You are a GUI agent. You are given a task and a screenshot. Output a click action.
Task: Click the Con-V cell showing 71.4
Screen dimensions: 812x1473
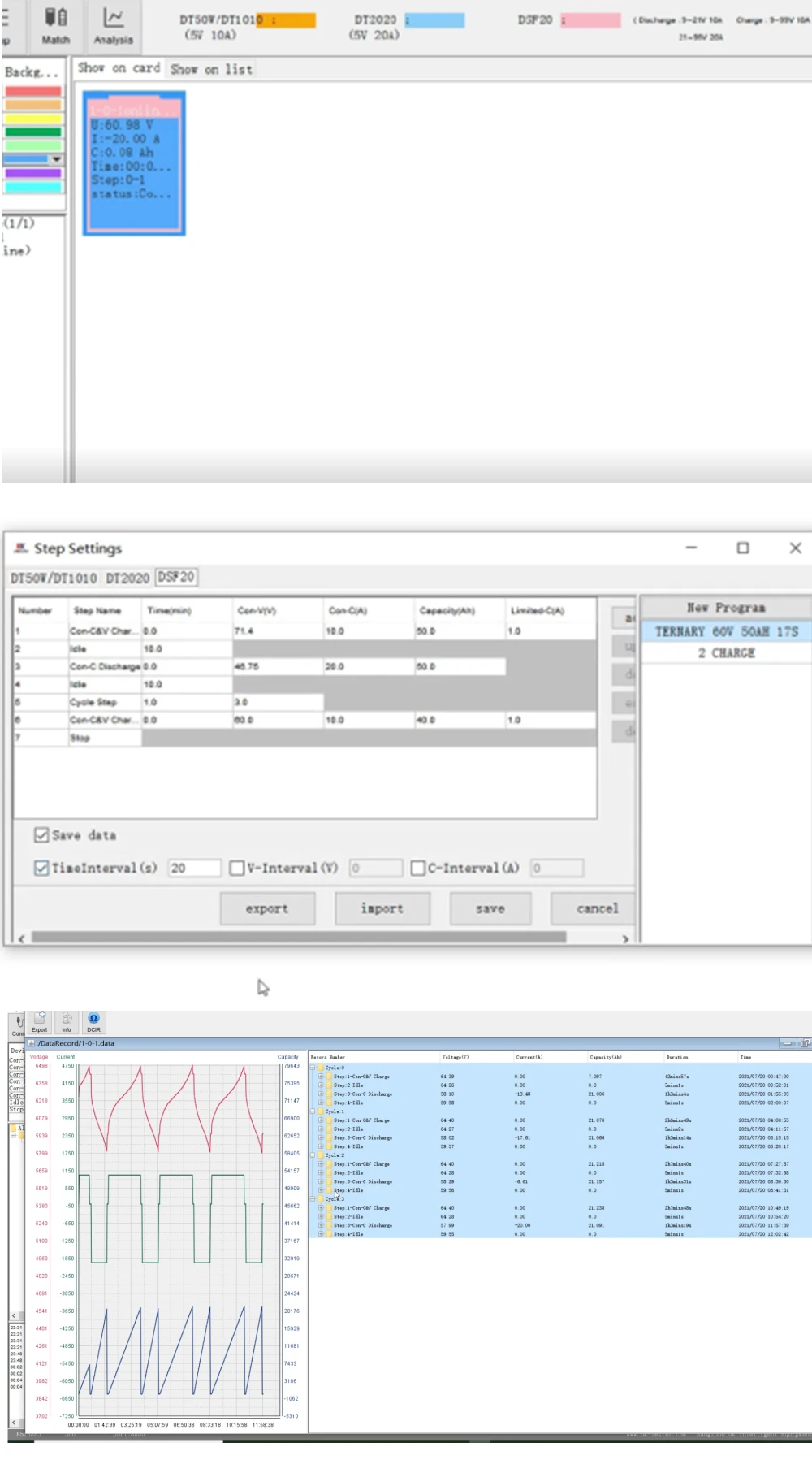(279, 630)
